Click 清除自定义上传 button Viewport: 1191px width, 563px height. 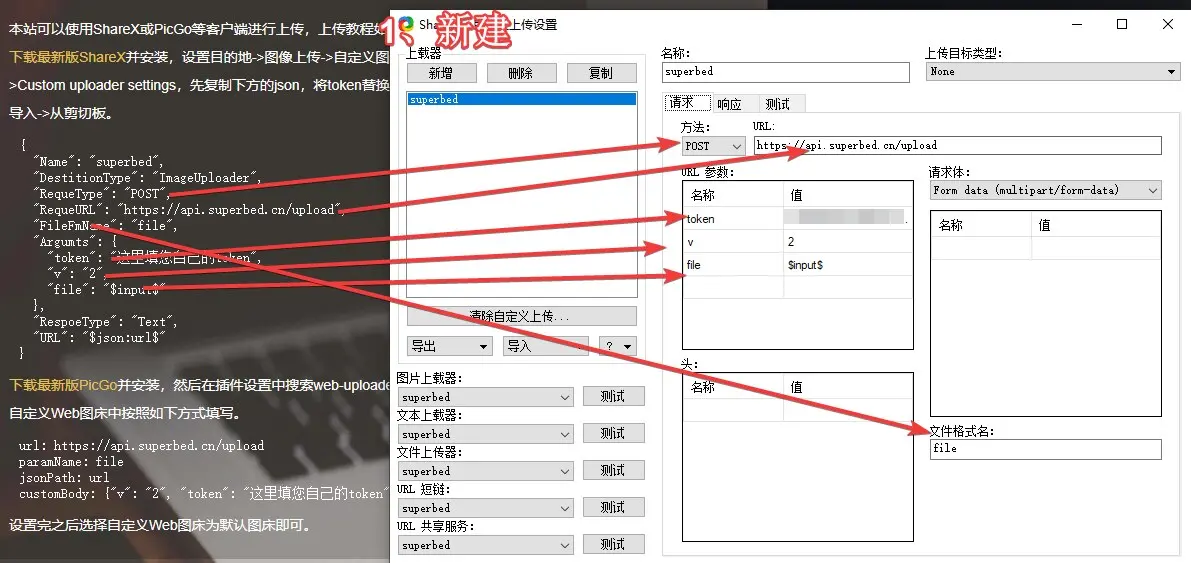point(522,316)
